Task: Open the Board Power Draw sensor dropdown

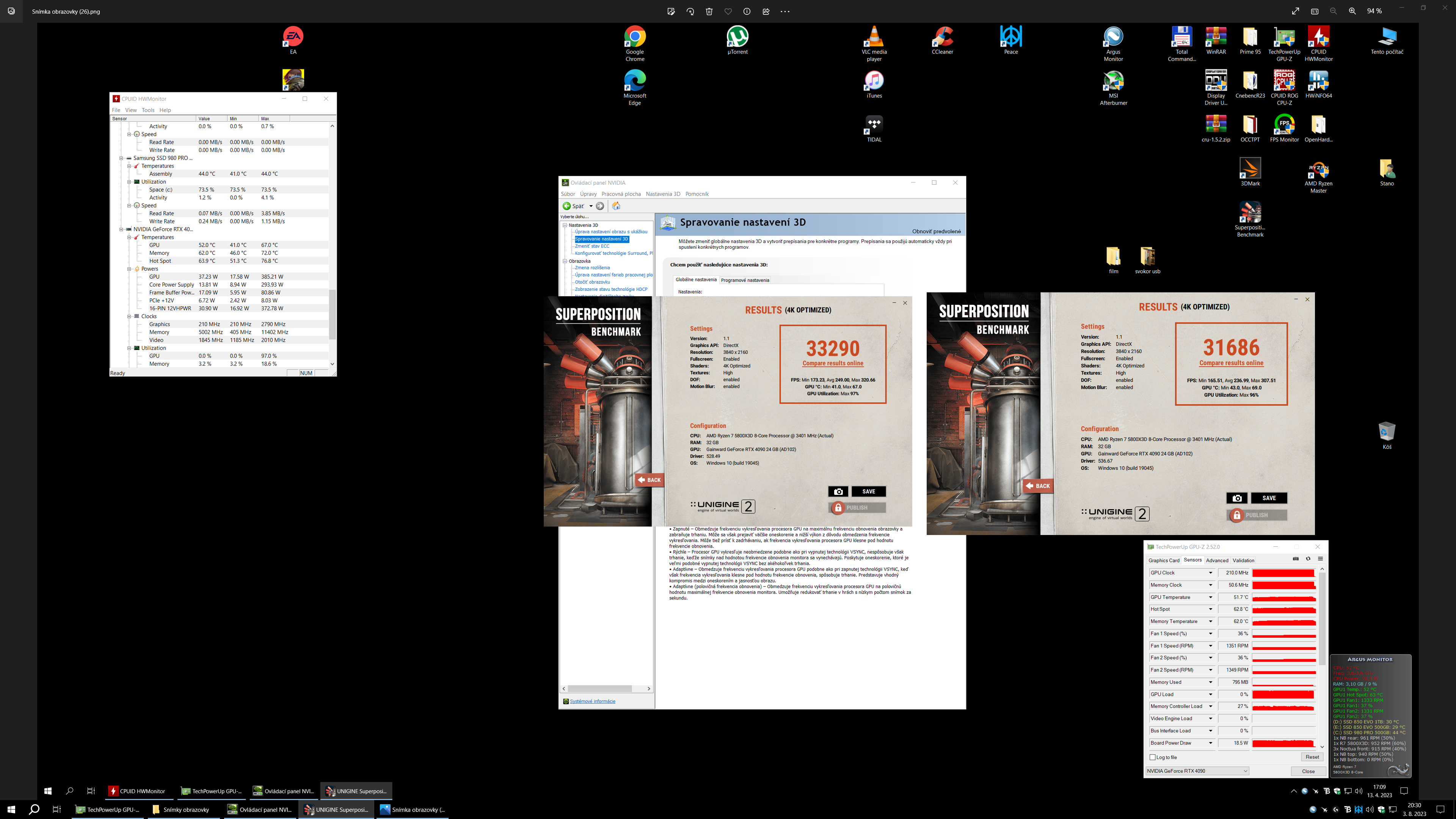Action: click(1211, 743)
